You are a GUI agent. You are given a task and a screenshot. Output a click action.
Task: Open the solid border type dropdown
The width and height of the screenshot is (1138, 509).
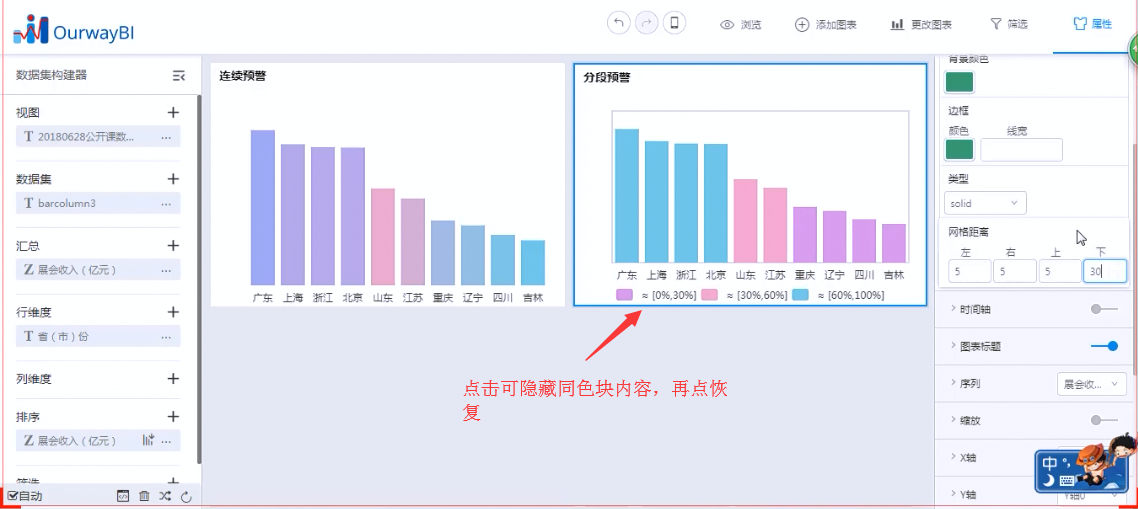pyautogui.click(x=986, y=203)
